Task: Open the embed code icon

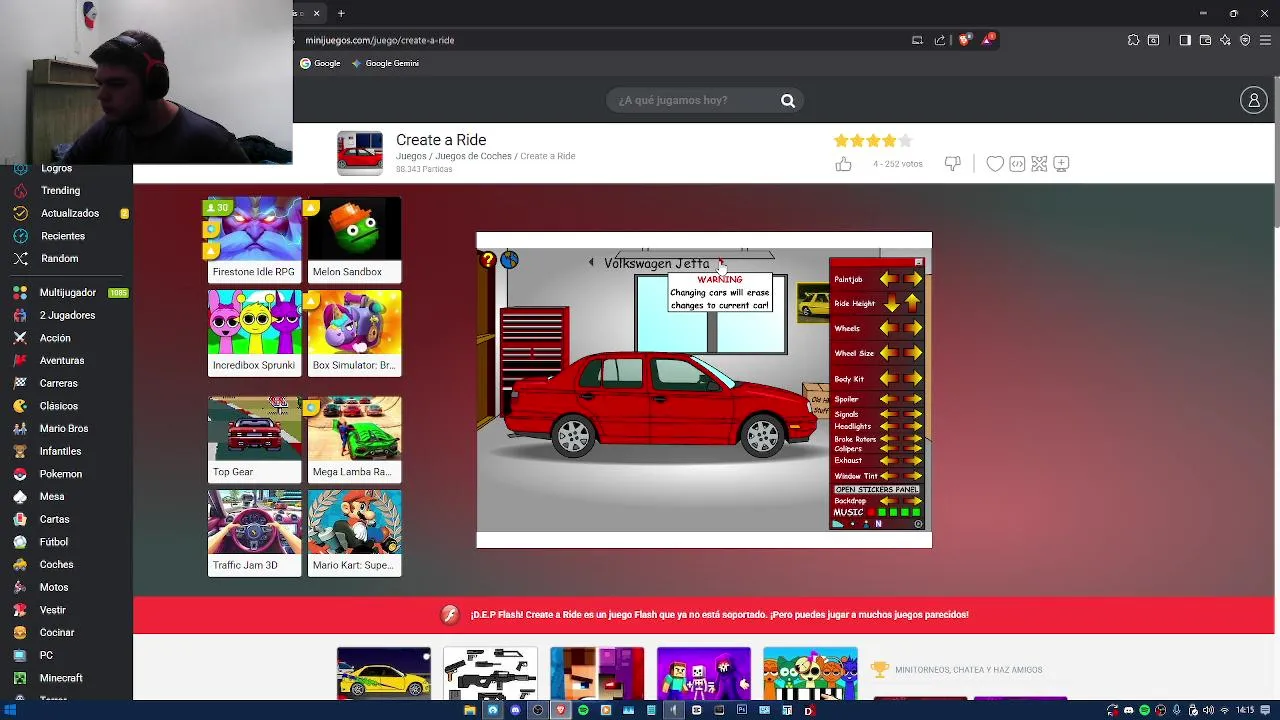Action: (x=1017, y=164)
